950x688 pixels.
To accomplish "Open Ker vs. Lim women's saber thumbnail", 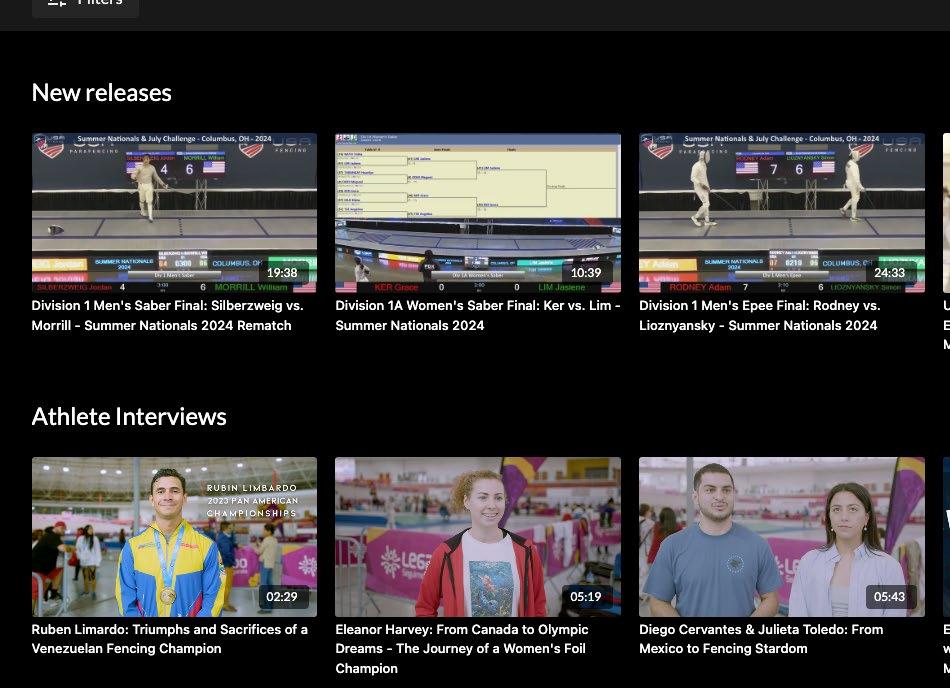I will click(478, 213).
